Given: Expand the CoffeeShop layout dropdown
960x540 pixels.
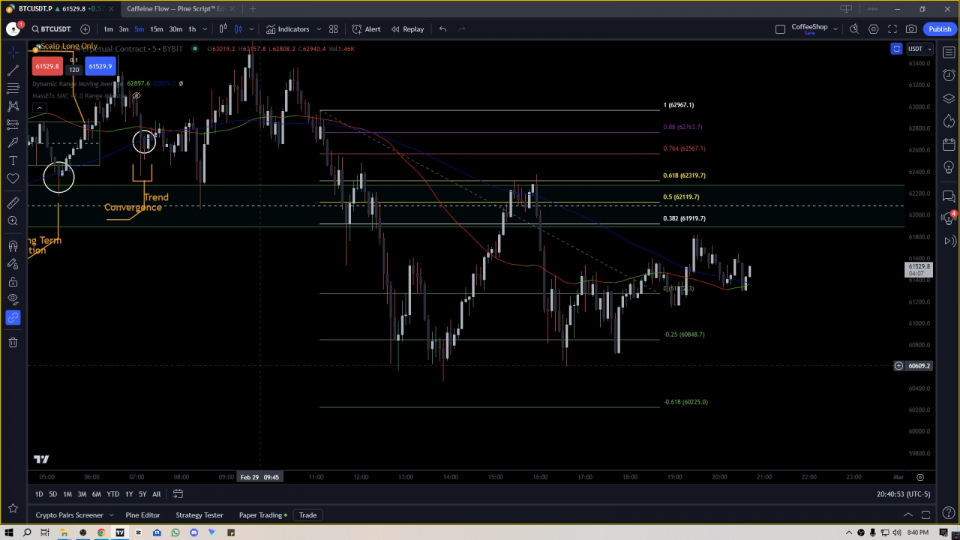Looking at the screenshot, I should 836,29.
